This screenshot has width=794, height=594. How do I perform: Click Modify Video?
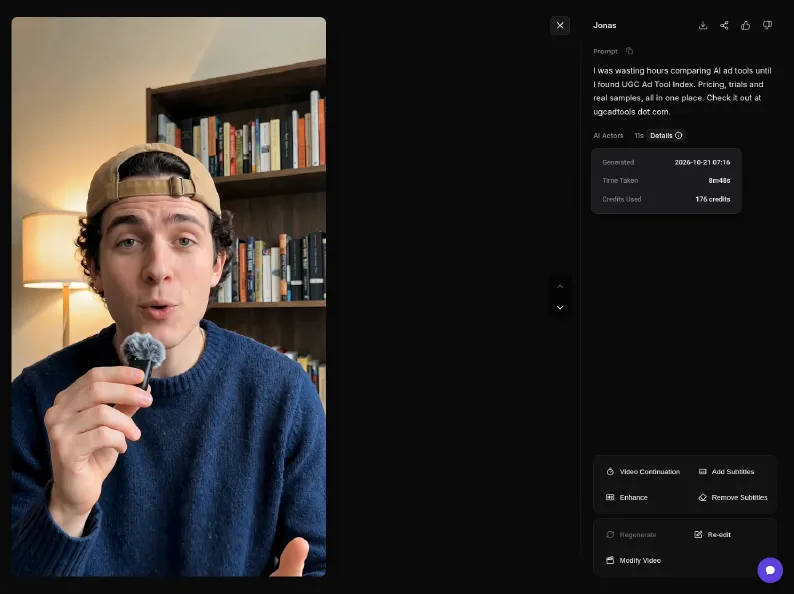[x=633, y=560]
